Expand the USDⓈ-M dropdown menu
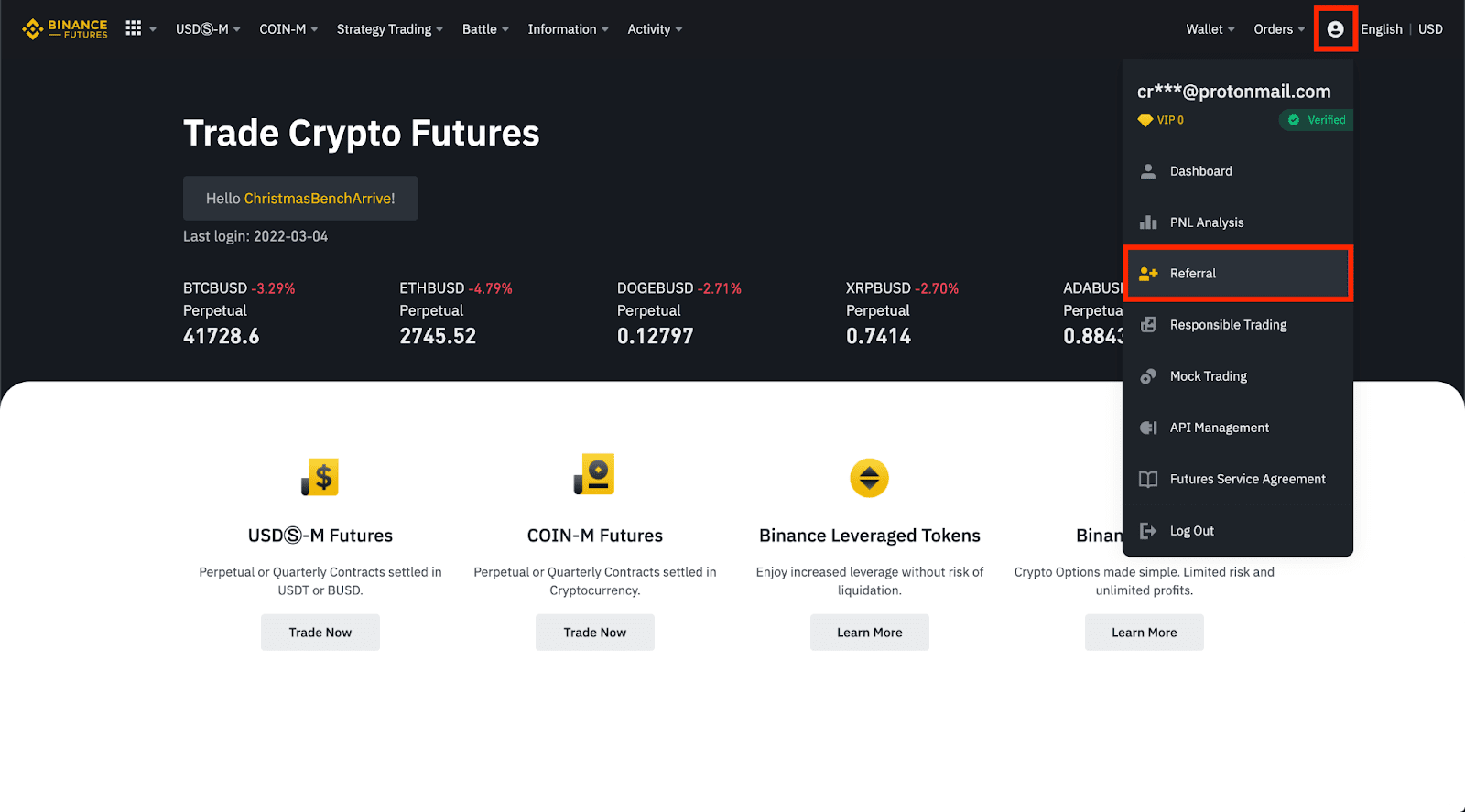 [x=208, y=29]
